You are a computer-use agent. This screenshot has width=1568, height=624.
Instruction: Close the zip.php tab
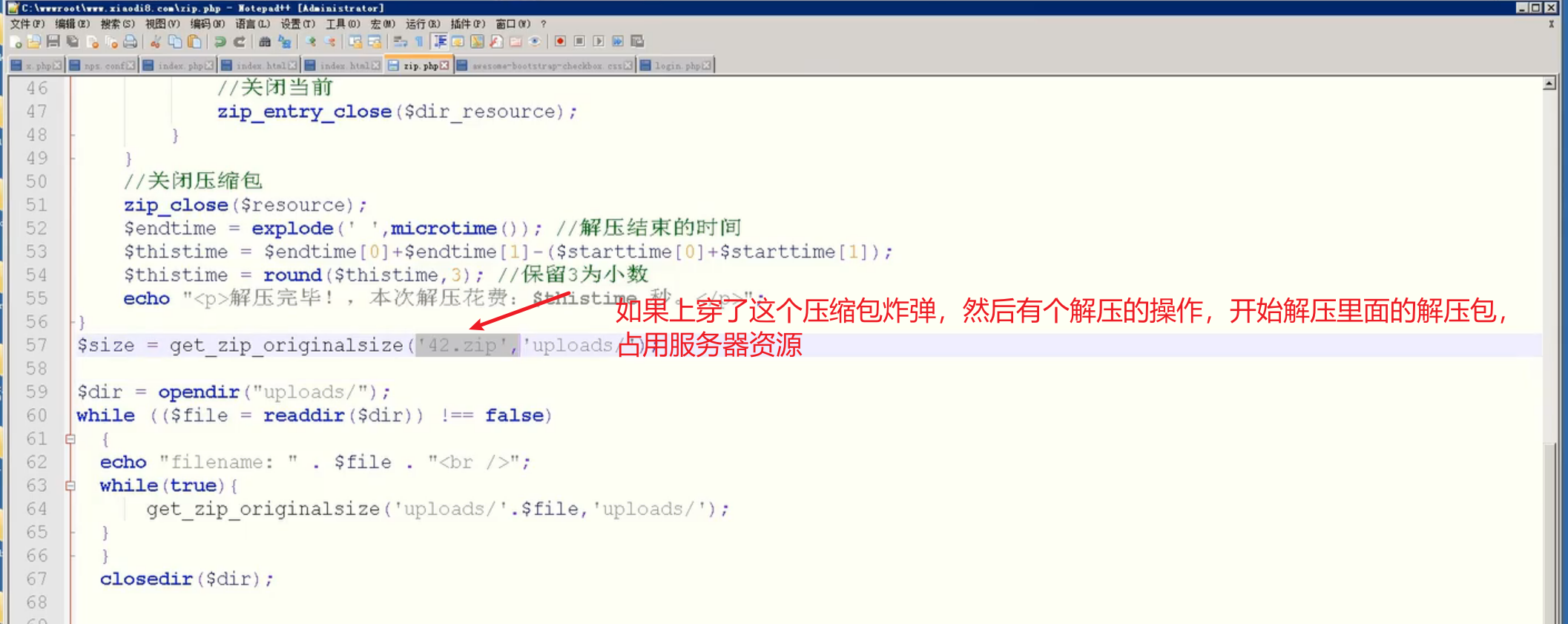444,66
